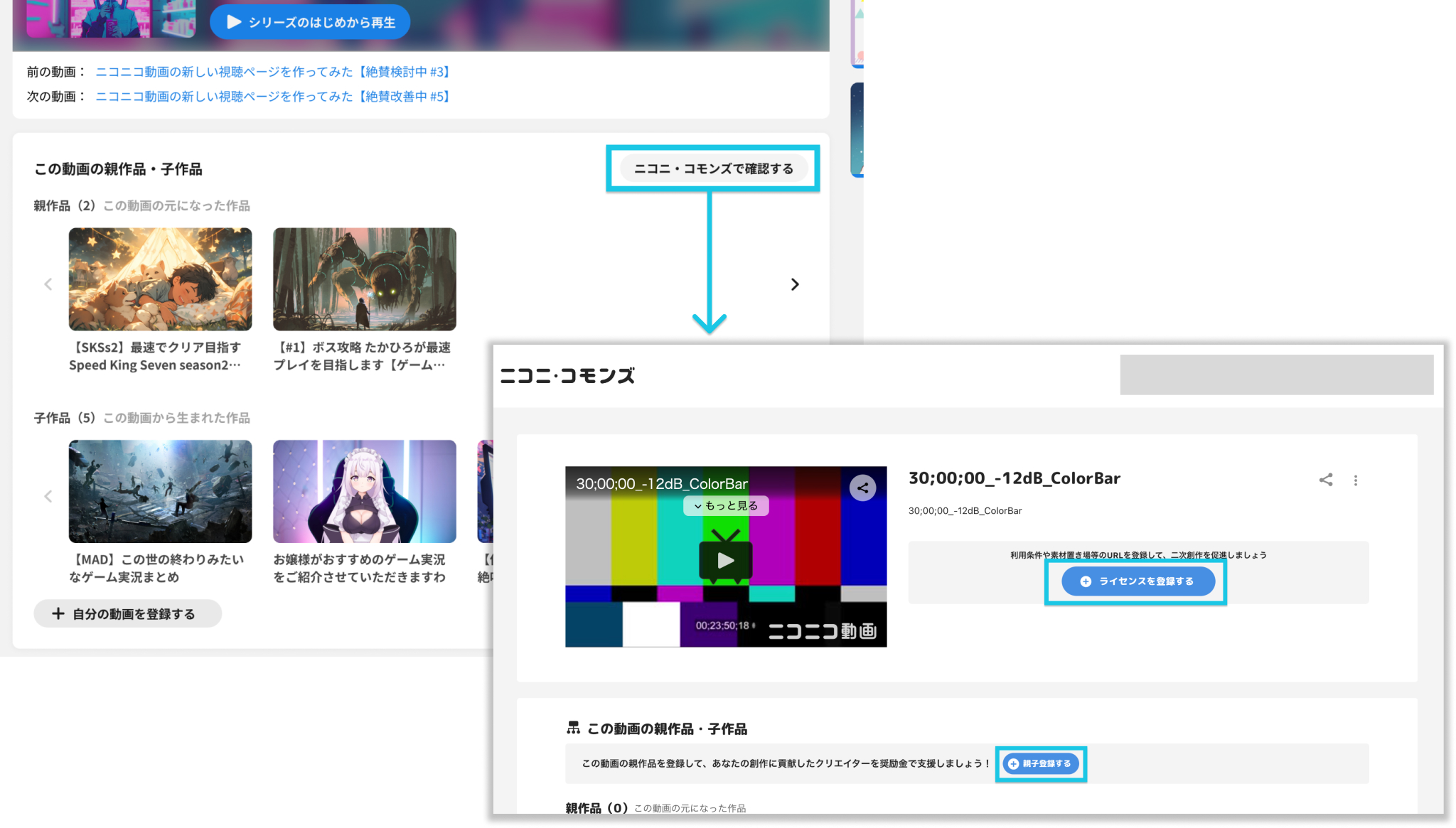Image resolution: width=1456 pixels, height=828 pixels.
Task: Click the ニコニコ動画 logo in the player
Action: point(823,631)
